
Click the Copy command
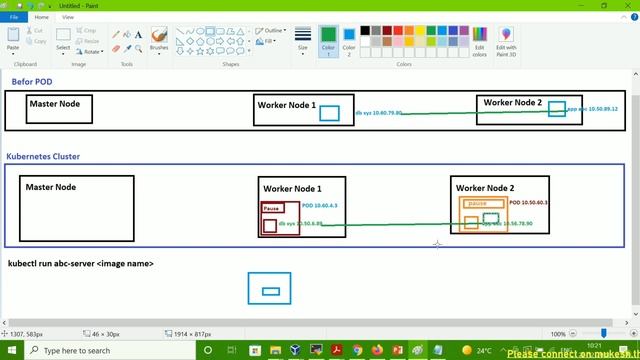[x=36, y=41]
